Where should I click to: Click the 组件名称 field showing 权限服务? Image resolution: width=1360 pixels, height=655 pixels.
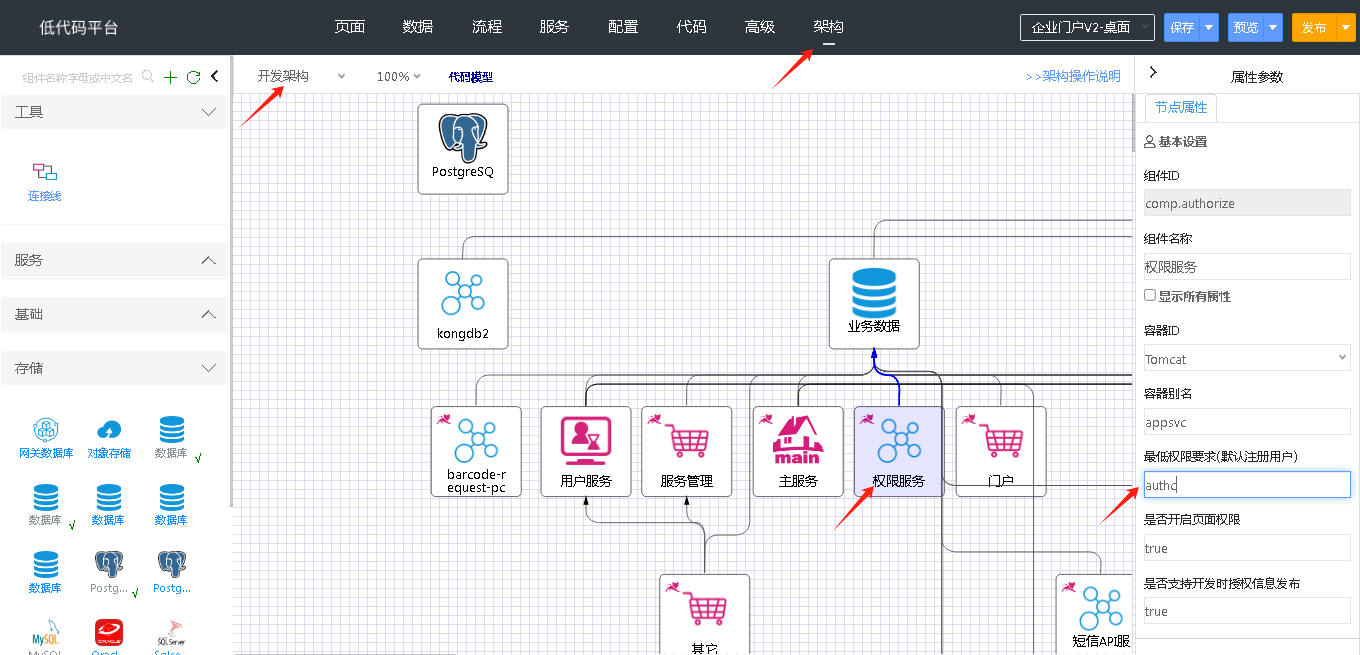(1247, 267)
